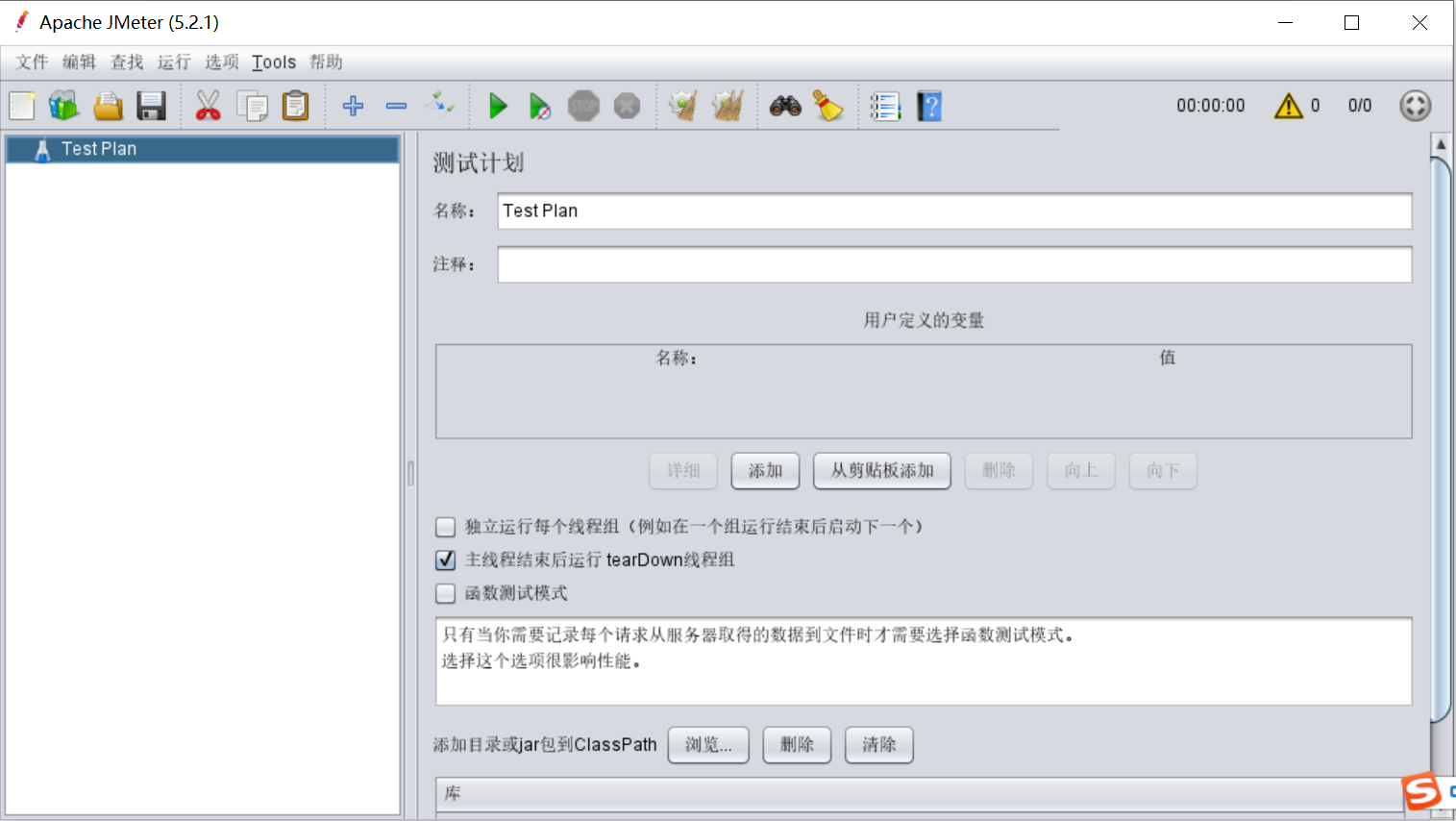Open the 文件 menu

click(x=32, y=62)
